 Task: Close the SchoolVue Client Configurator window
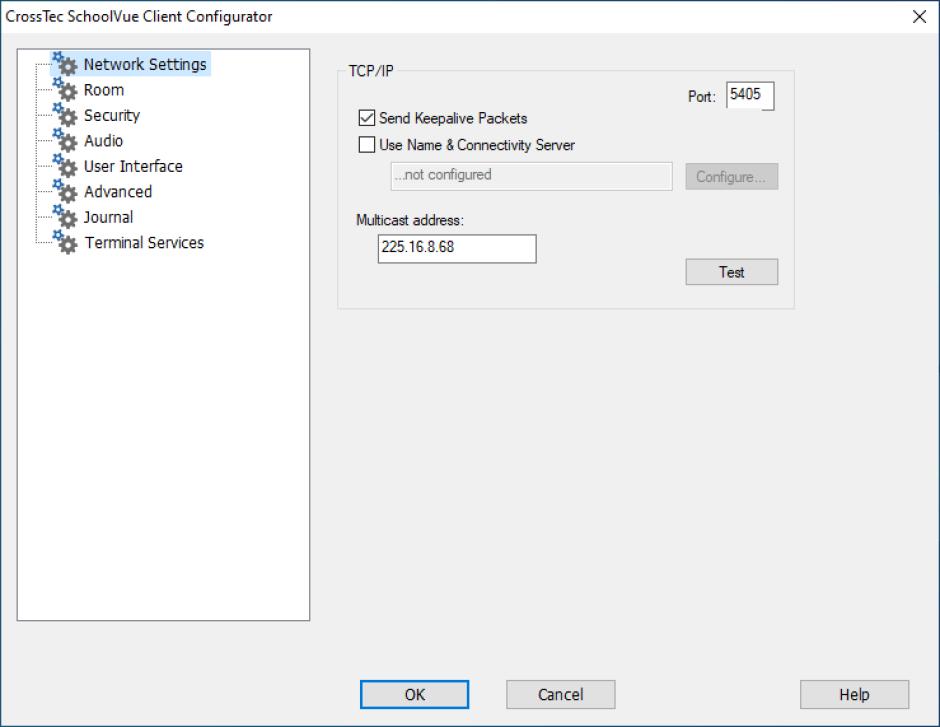coord(919,16)
